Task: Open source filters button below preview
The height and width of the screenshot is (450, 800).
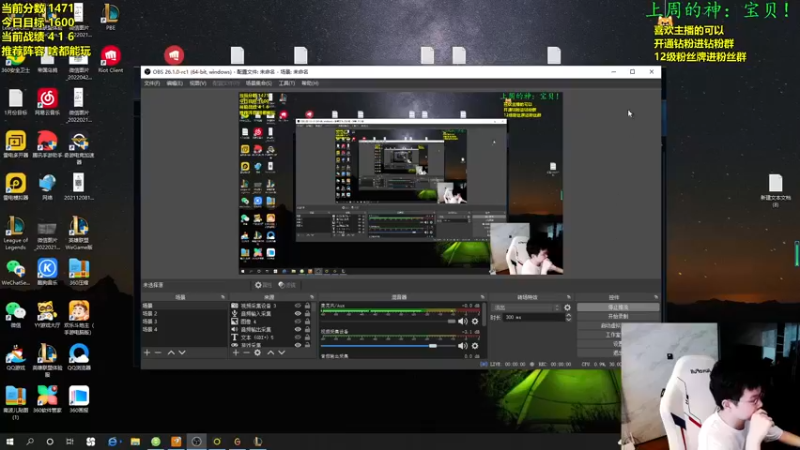Action: [x=287, y=285]
